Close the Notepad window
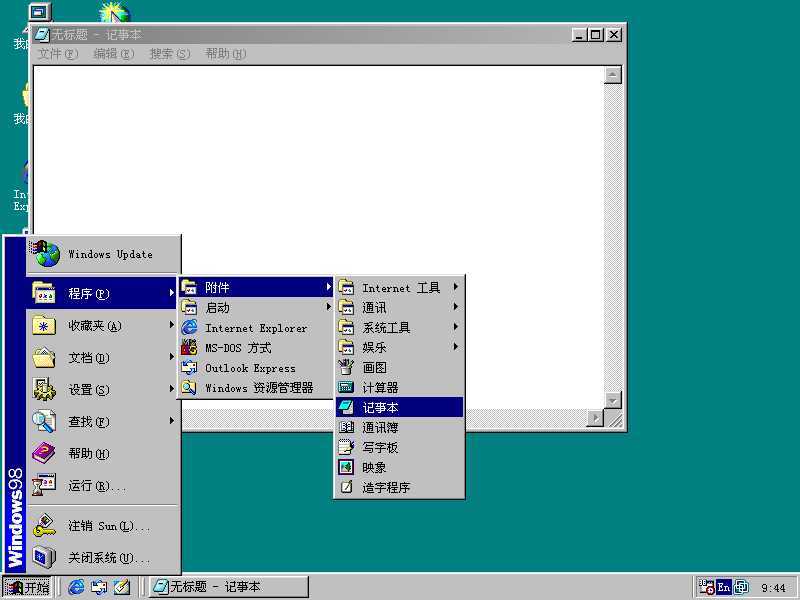The image size is (800, 600). (614, 35)
